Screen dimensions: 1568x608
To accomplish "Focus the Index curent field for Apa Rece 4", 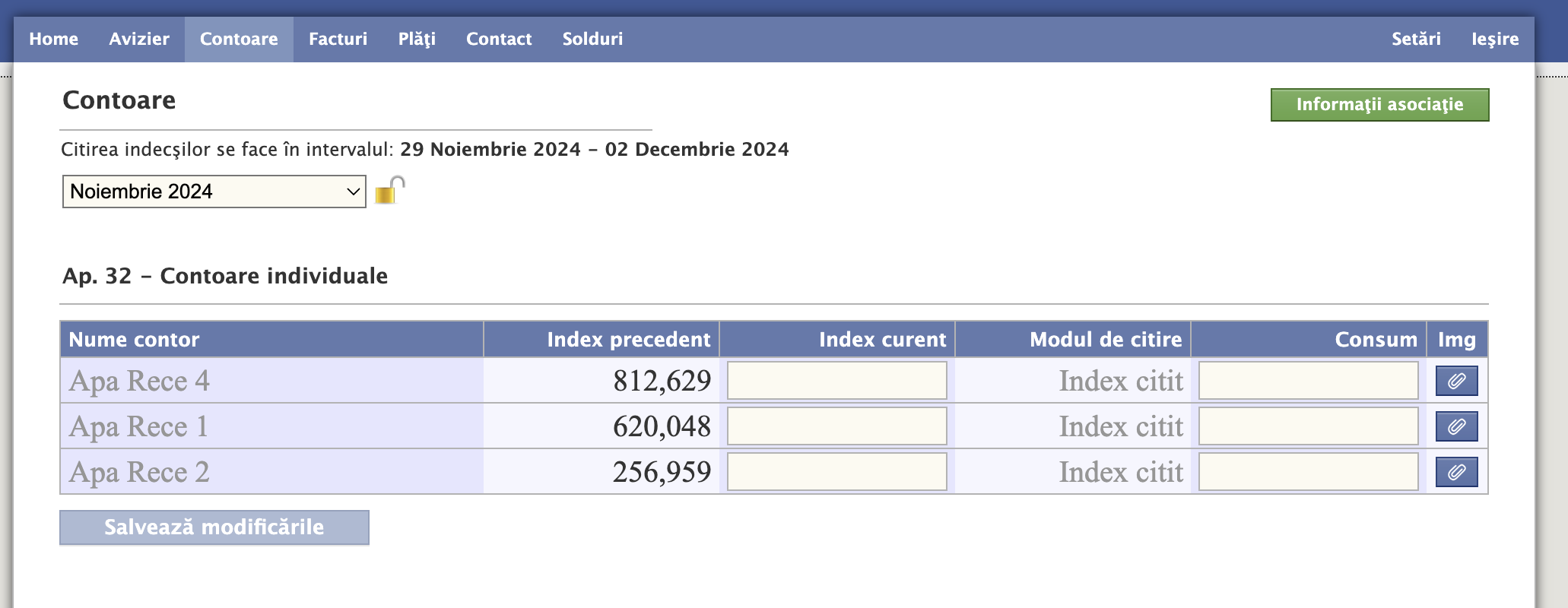I will pyautogui.click(x=837, y=381).
